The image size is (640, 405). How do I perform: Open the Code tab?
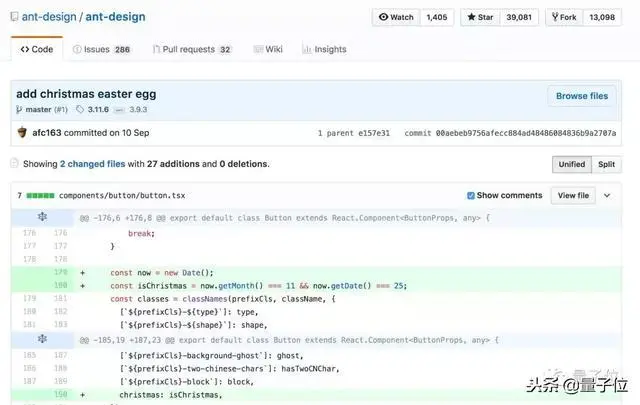click(36, 49)
